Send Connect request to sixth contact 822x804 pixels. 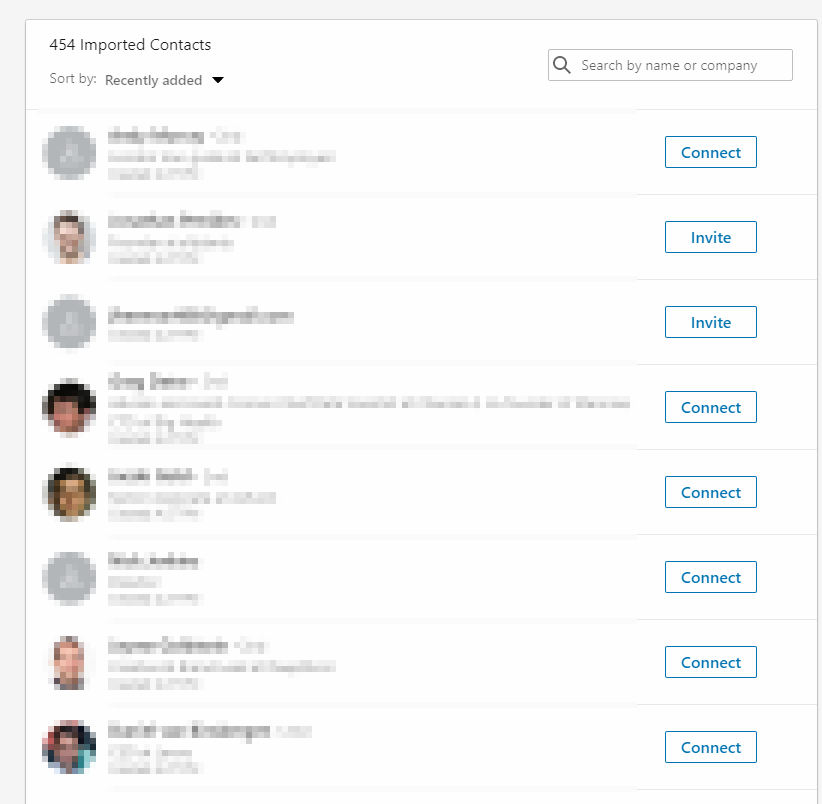710,578
